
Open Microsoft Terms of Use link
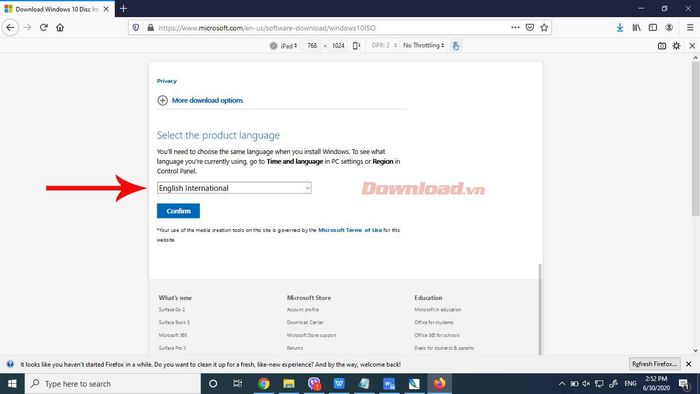(x=350, y=230)
